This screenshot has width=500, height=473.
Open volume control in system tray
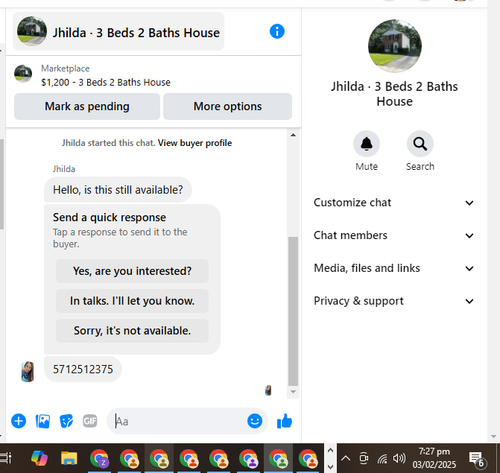399,458
